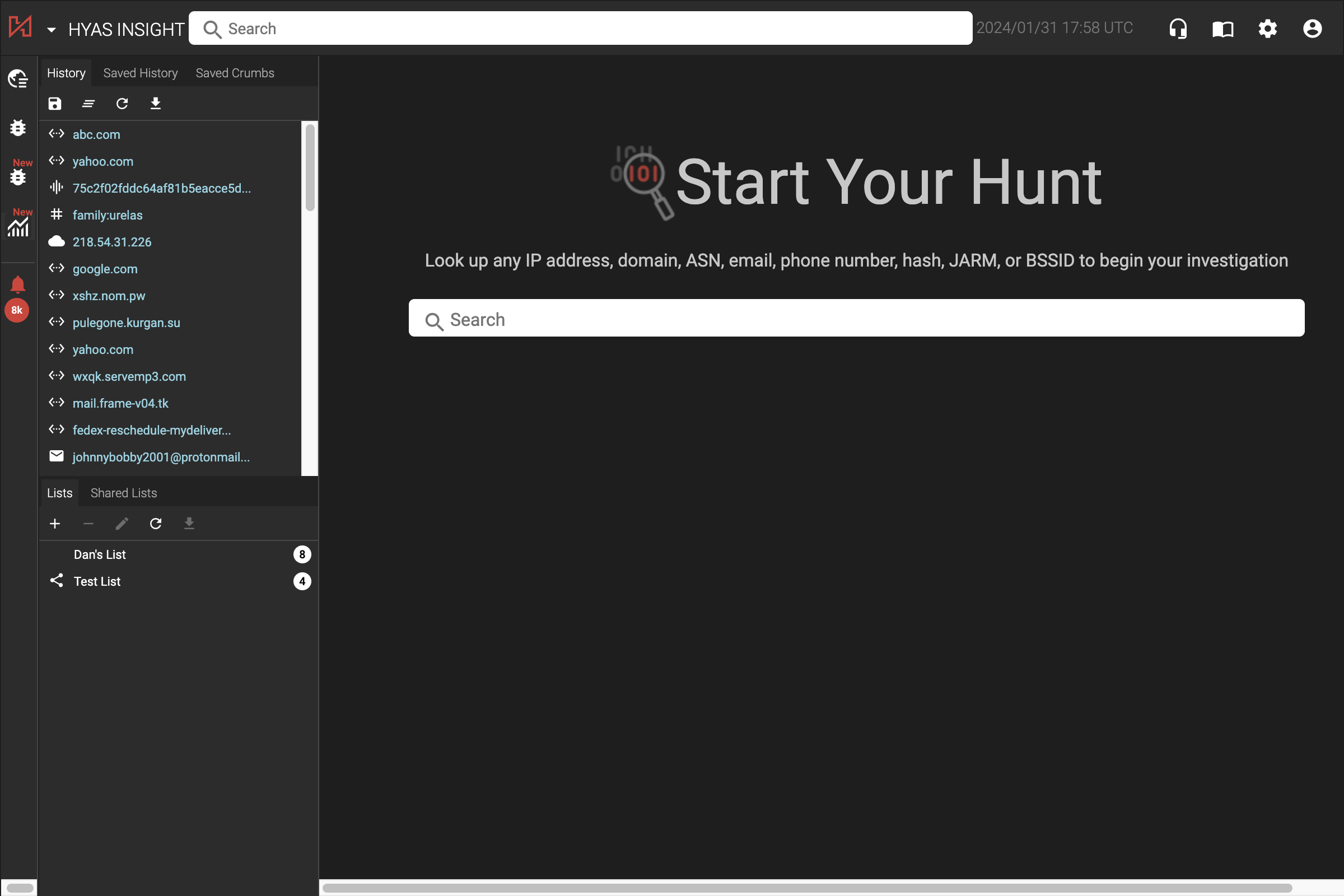The height and width of the screenshot is (896, 1344).
Task: Open the settings gear icon
Action: tap(1267, 29)
